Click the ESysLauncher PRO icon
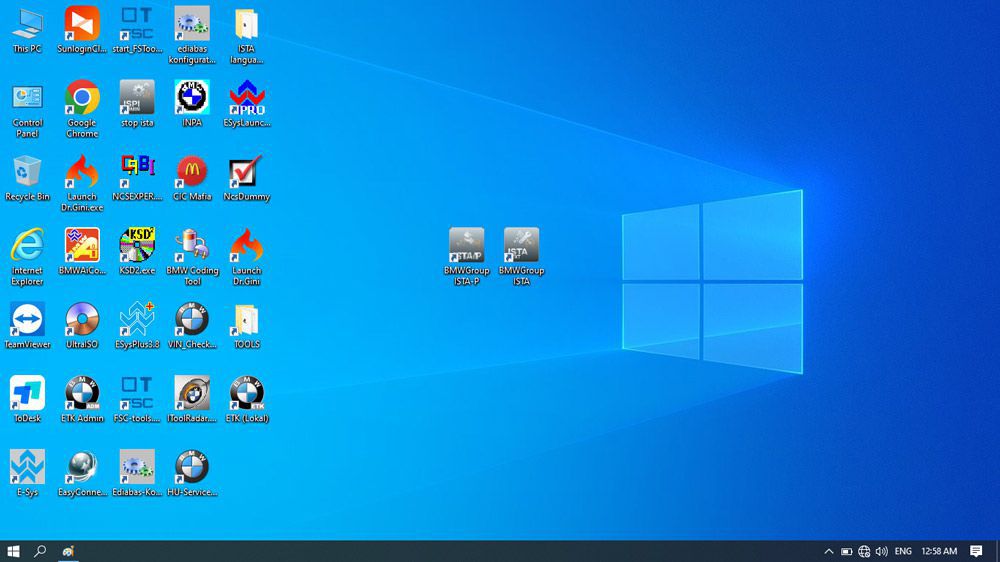The image size is (1000, 562). pos(247,104)
